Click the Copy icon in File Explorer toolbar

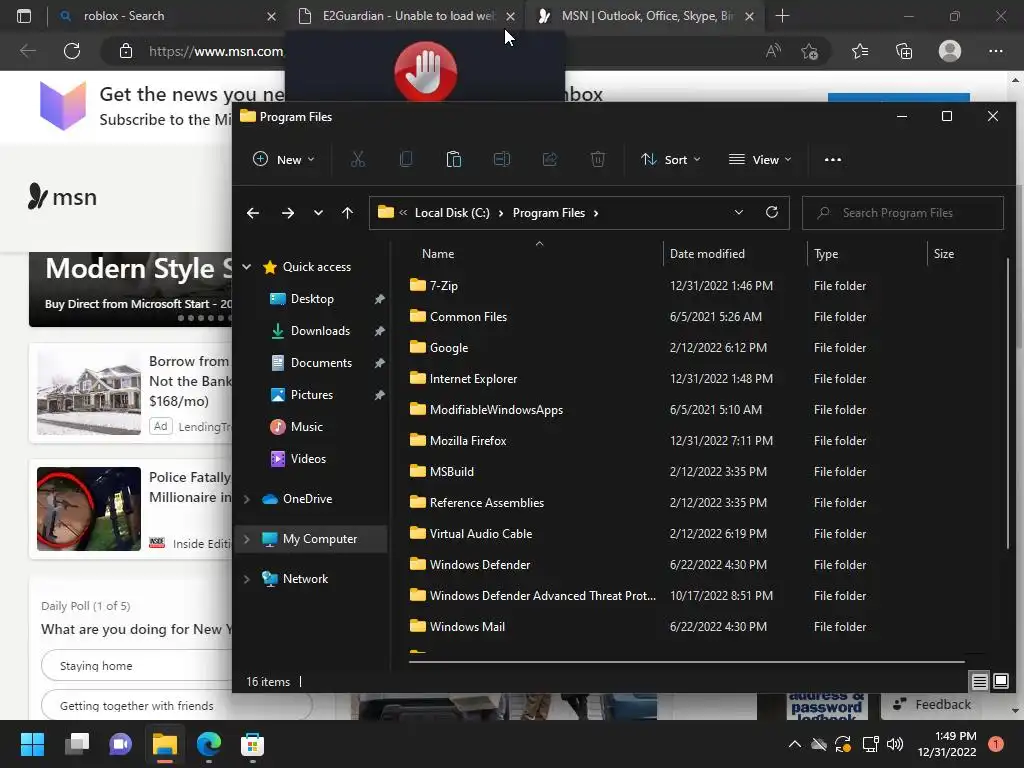point(406,159)
